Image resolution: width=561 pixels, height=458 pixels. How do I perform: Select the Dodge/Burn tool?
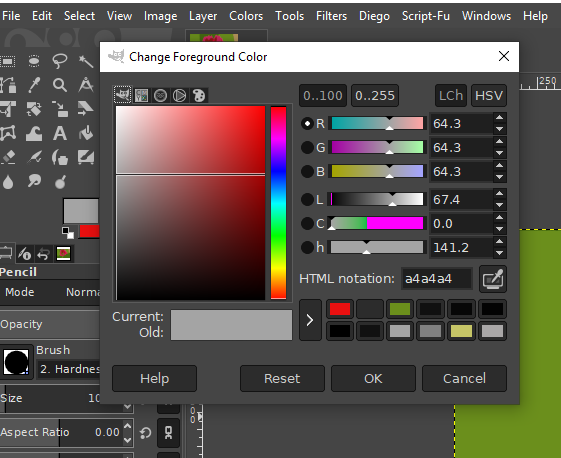tap(60, 182)
